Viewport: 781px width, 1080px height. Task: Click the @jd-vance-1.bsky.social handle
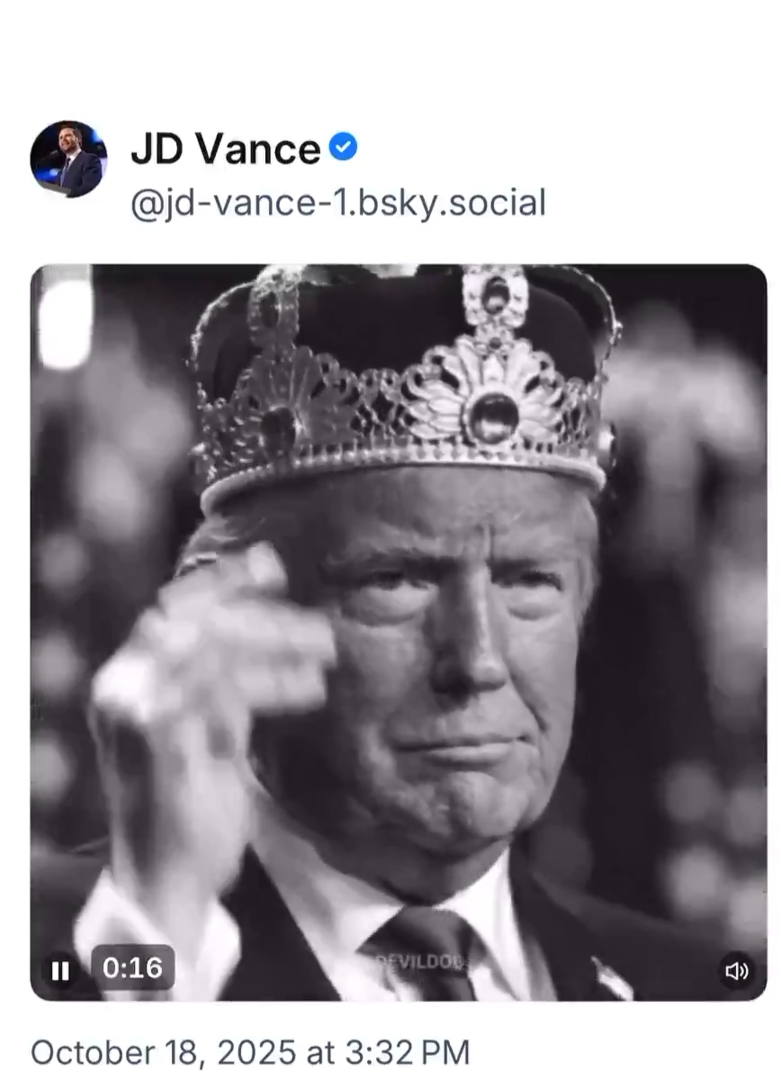coord(338,203)
